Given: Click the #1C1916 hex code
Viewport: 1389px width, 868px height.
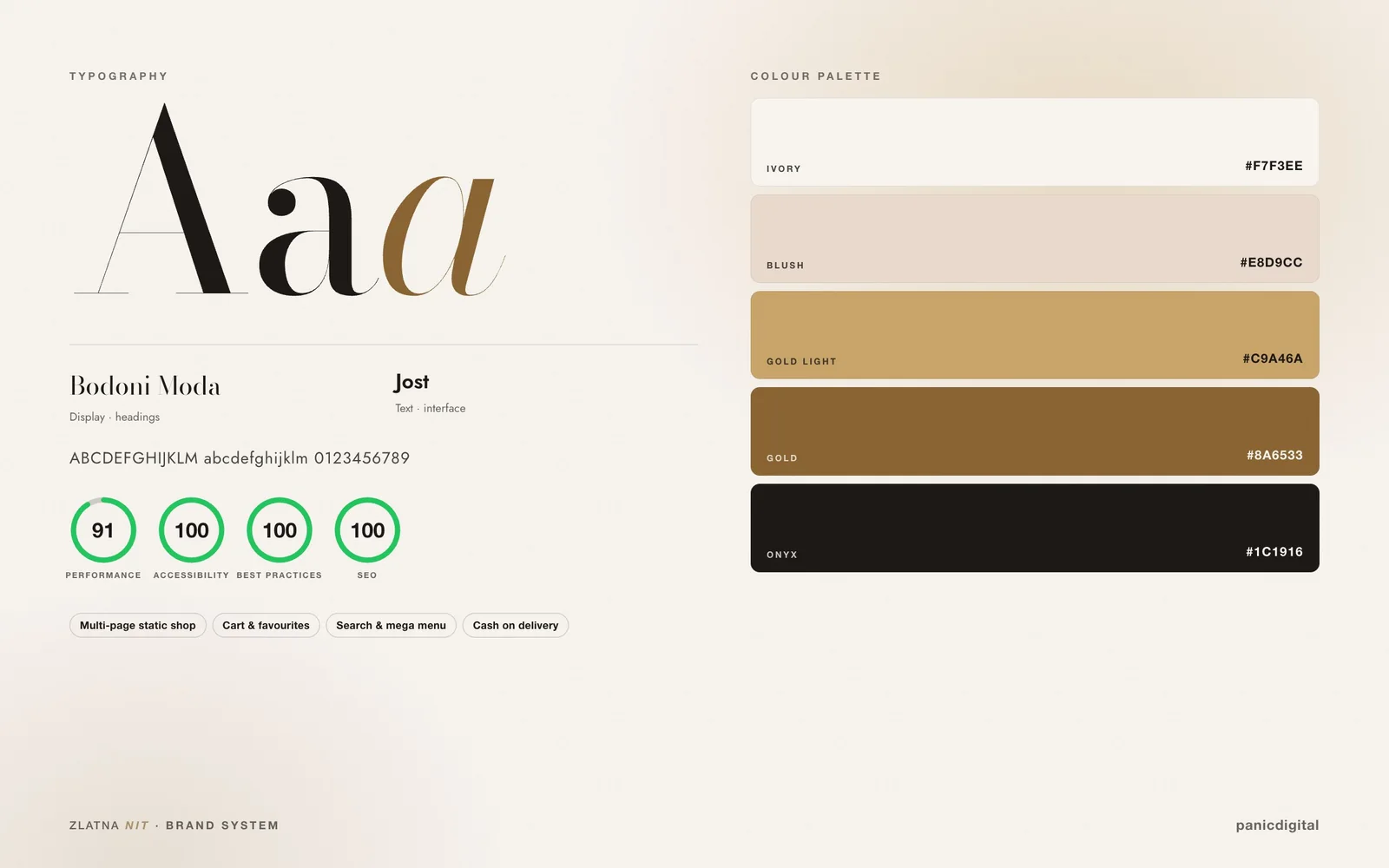Looking at the screenshot, I should [x=1274, y=552].
